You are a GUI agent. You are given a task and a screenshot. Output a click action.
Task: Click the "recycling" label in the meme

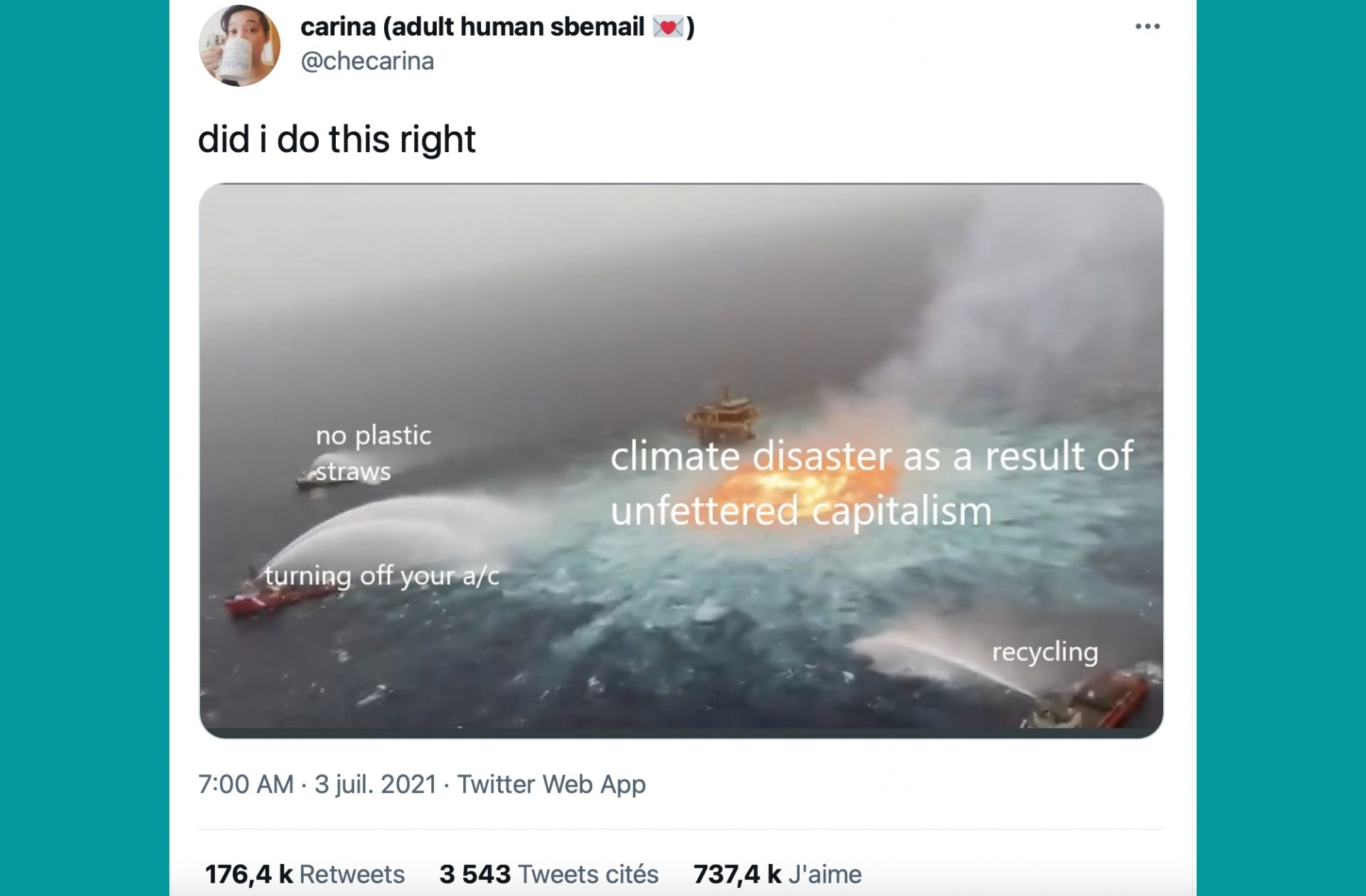[1044, 651]
